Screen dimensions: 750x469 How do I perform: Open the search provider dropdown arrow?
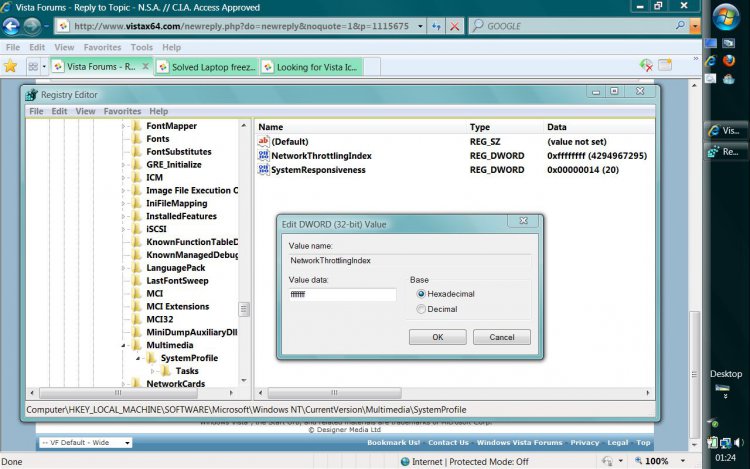(x=695, y=26)
